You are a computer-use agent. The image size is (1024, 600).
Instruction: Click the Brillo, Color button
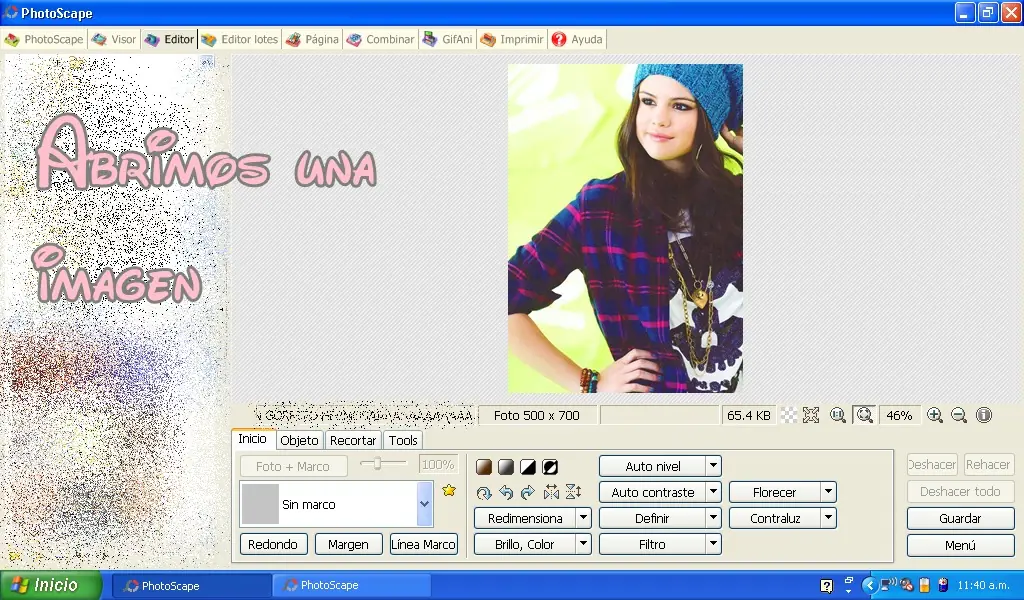point(525,544)
